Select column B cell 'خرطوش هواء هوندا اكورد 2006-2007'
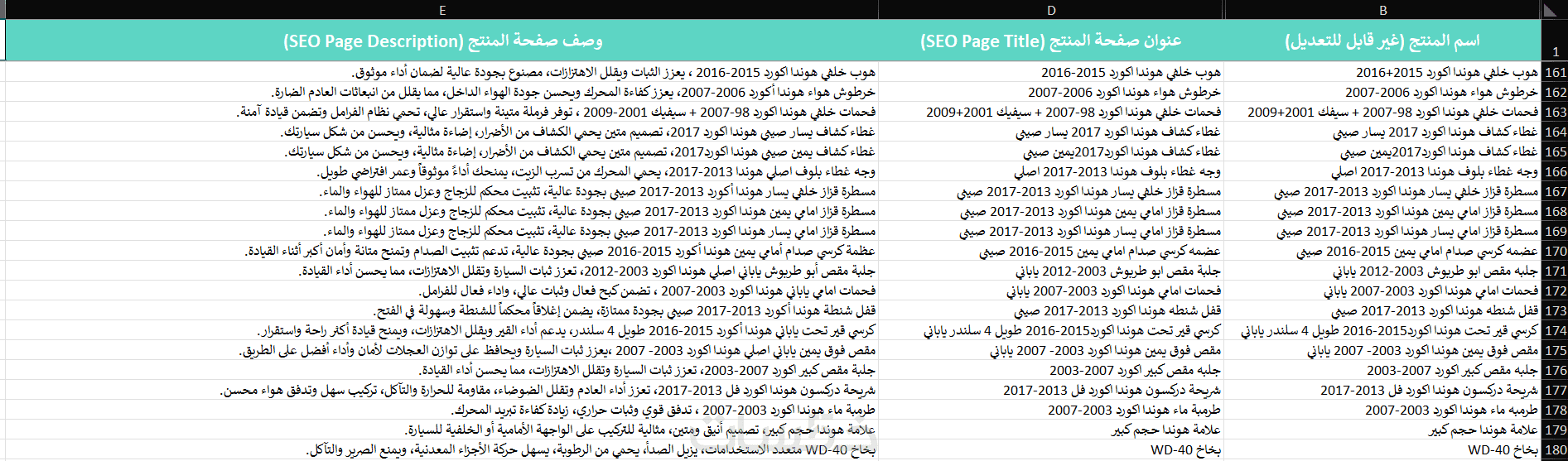This screenshot has width=1568, height=461. [1383, 92]
